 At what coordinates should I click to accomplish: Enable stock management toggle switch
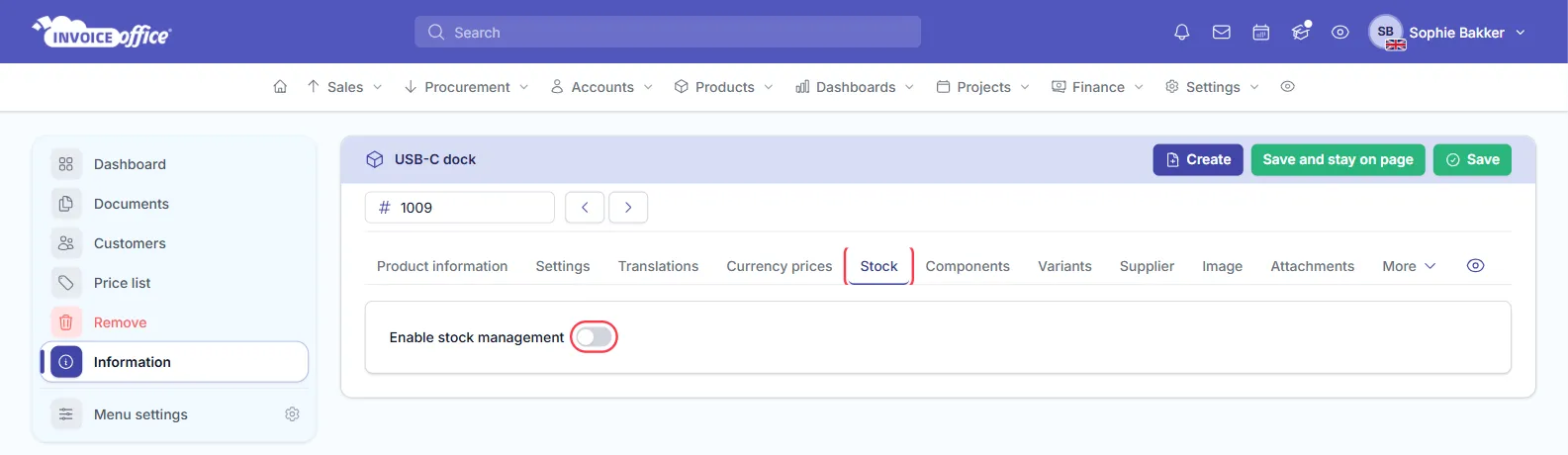594,337
